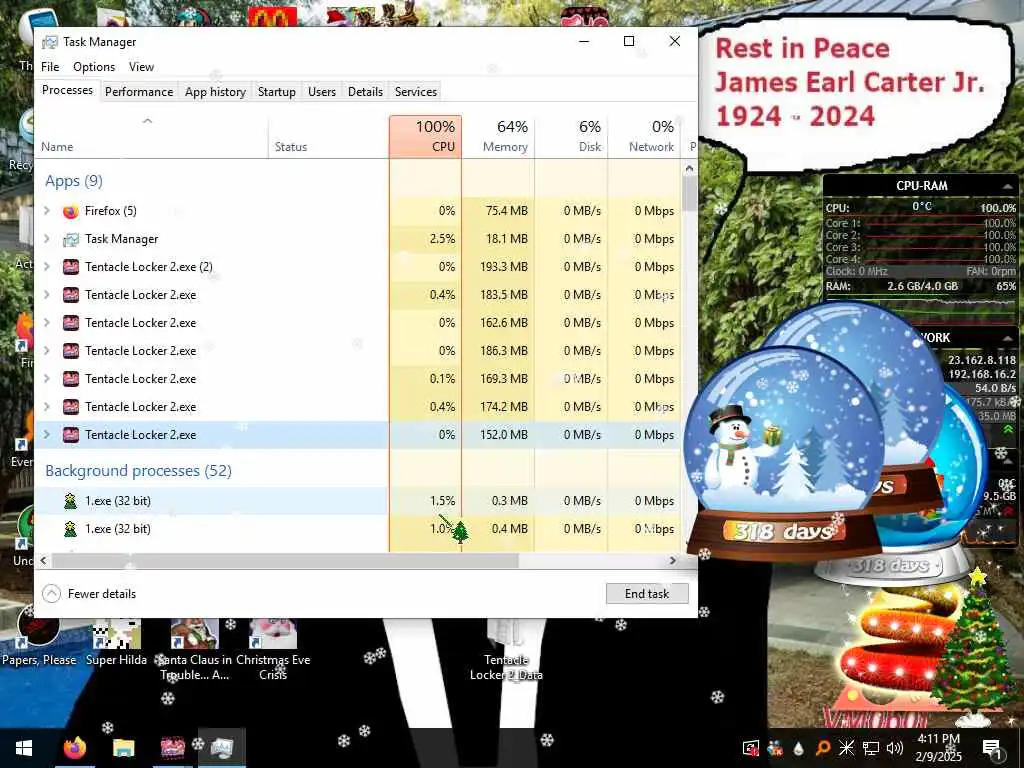The height and width of the screenshot is (768, 1024).
Task: Switch to the Startup tab
Action: (277, 92)
